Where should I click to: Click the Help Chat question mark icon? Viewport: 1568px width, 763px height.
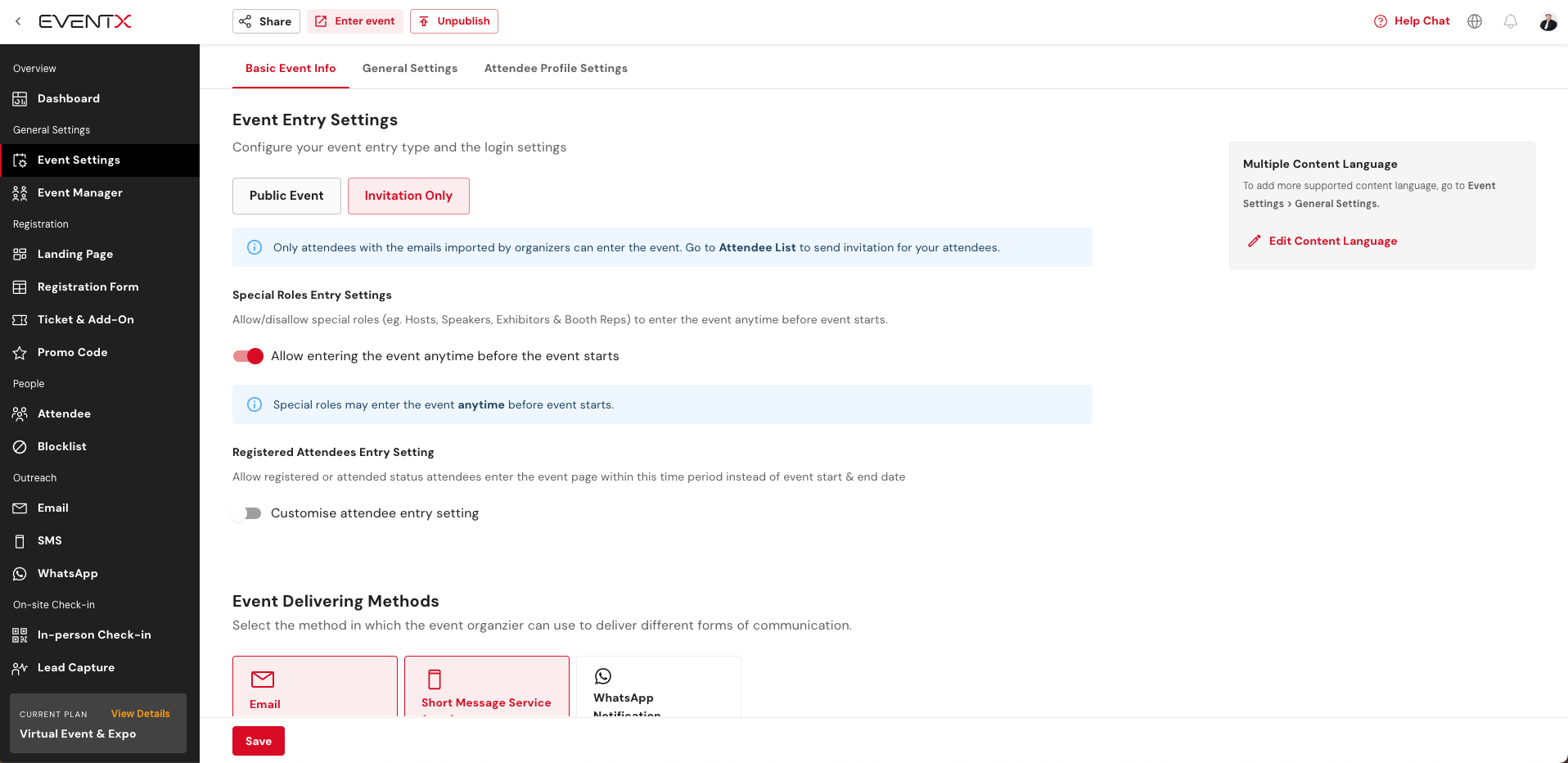[1381, 21]
